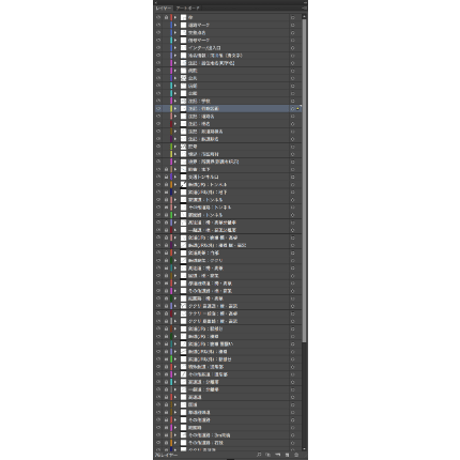Click the target circle of the インター出入口 layer
Viewport: 460px width, 460px height.
292,48
